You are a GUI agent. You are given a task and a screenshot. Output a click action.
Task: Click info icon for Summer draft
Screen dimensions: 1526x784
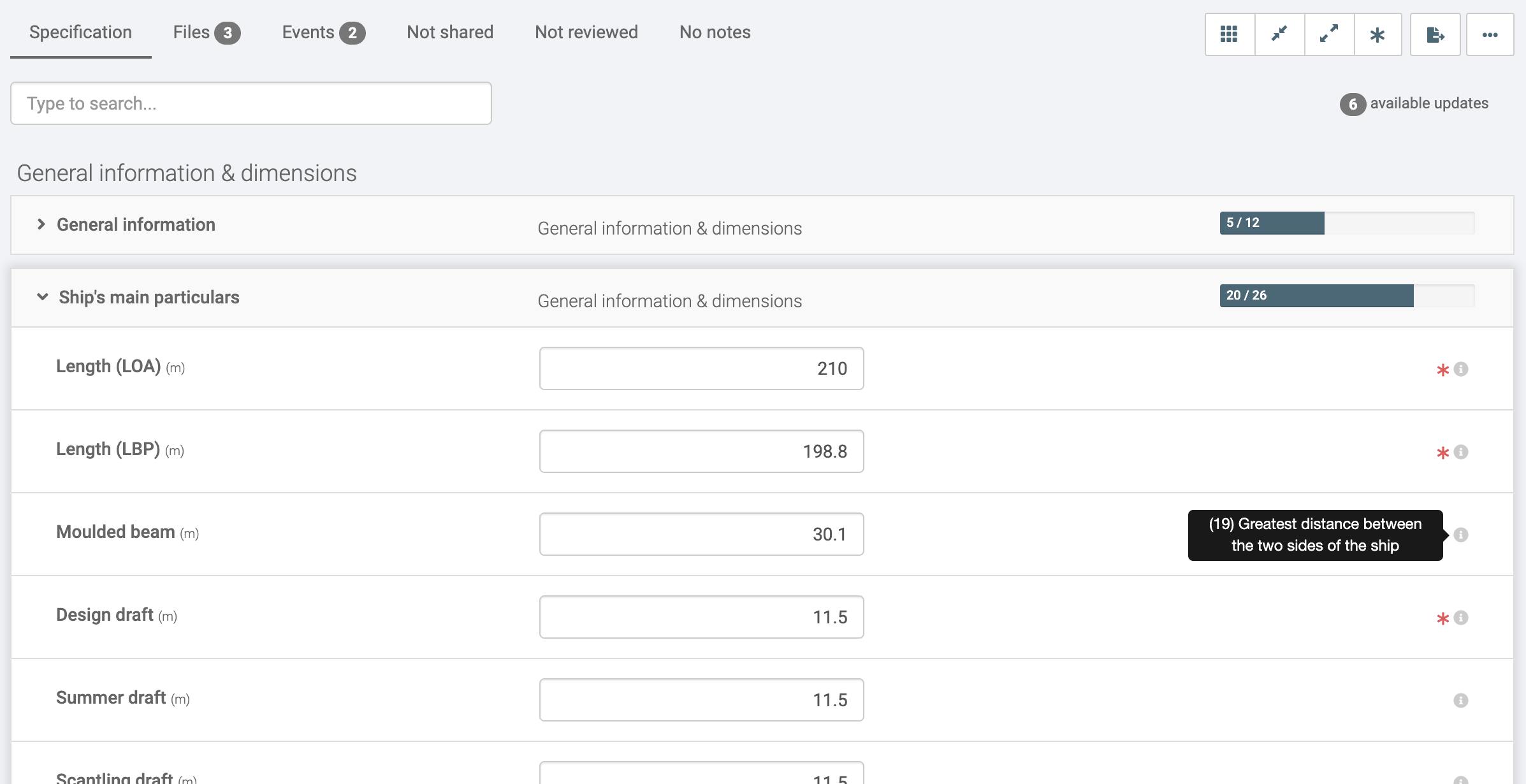(1461, 701)
